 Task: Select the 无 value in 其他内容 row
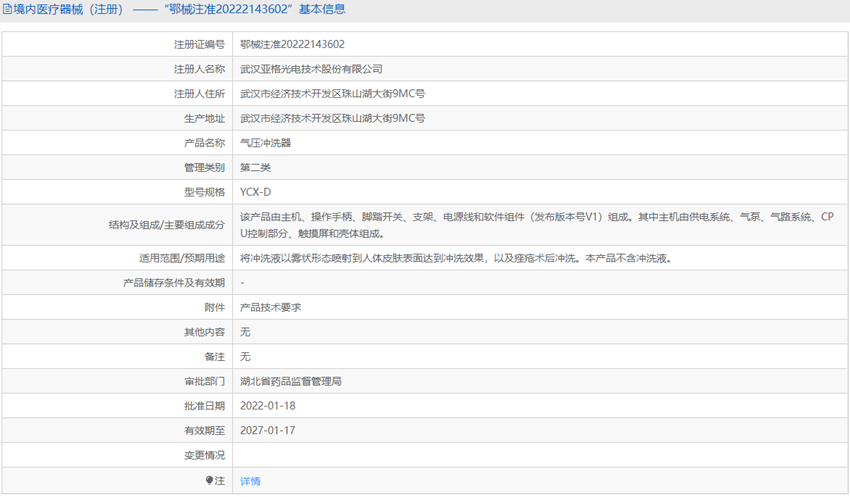(x=245, y=332)
